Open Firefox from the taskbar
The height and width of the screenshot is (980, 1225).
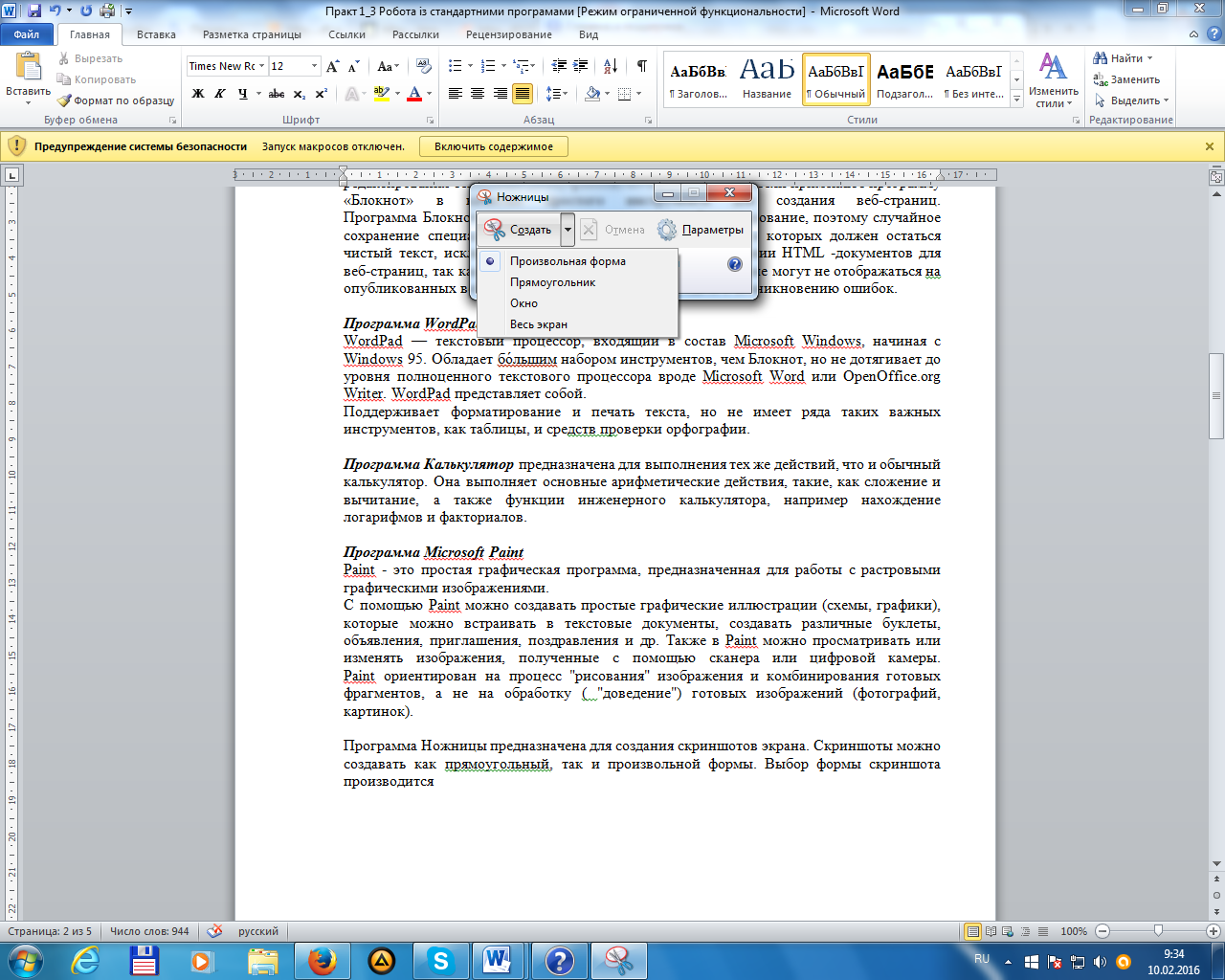pos(322,961)
